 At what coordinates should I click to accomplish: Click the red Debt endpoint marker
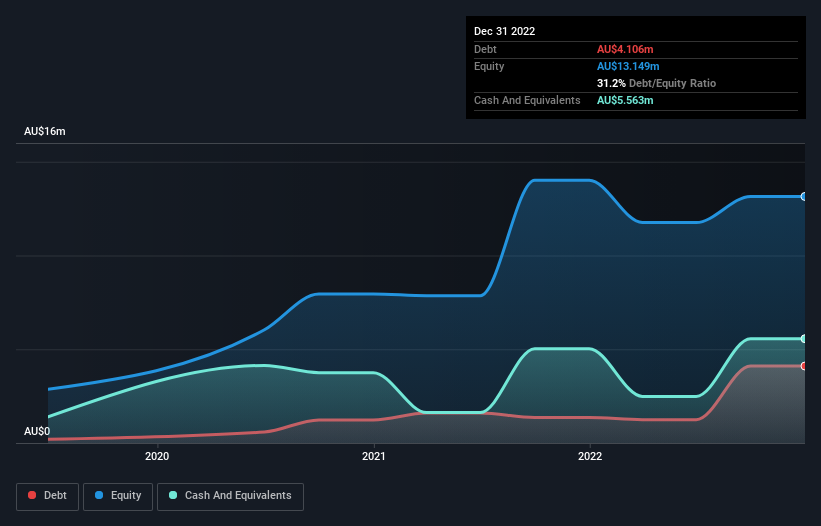click(x=804, y=366)
